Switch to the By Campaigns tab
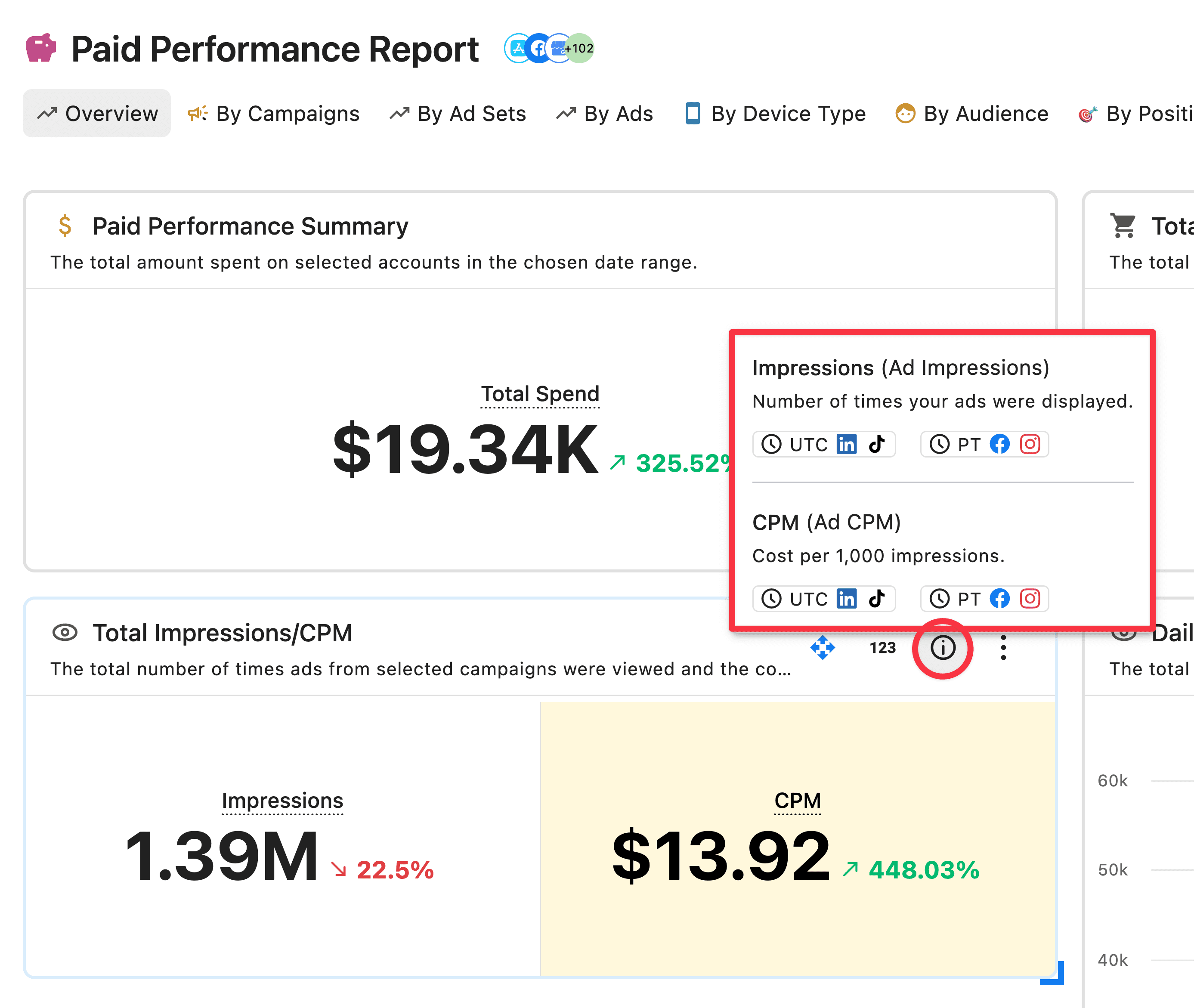The image size is (1194, 1008). tap(274, 114)
